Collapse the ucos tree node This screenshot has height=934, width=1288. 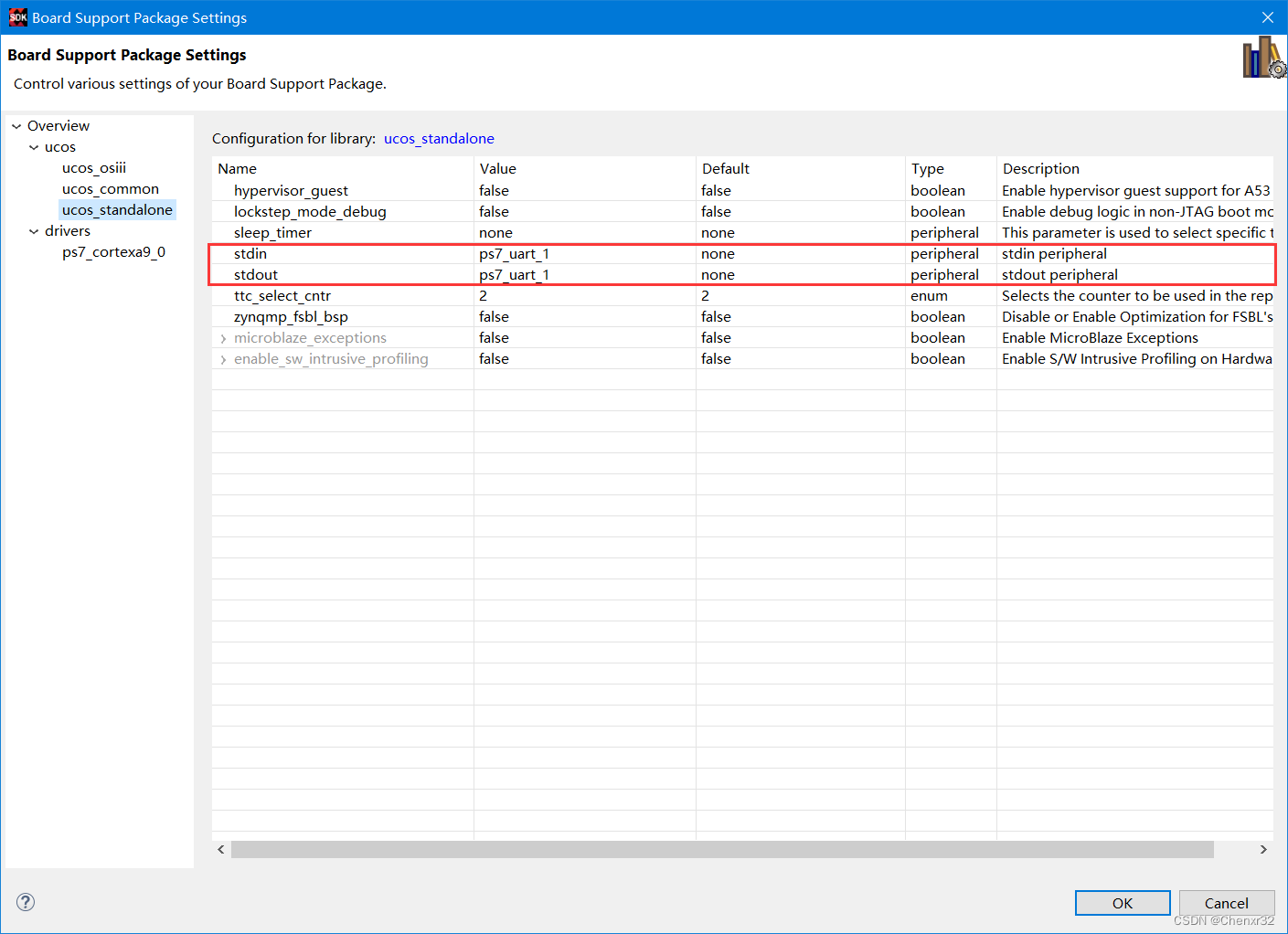pyautogui.click(x=34, y=147)
